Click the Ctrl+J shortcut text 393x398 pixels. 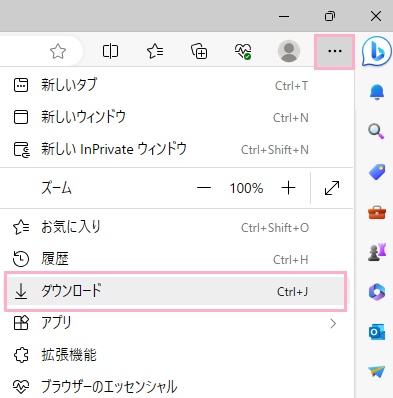[292, 292]
